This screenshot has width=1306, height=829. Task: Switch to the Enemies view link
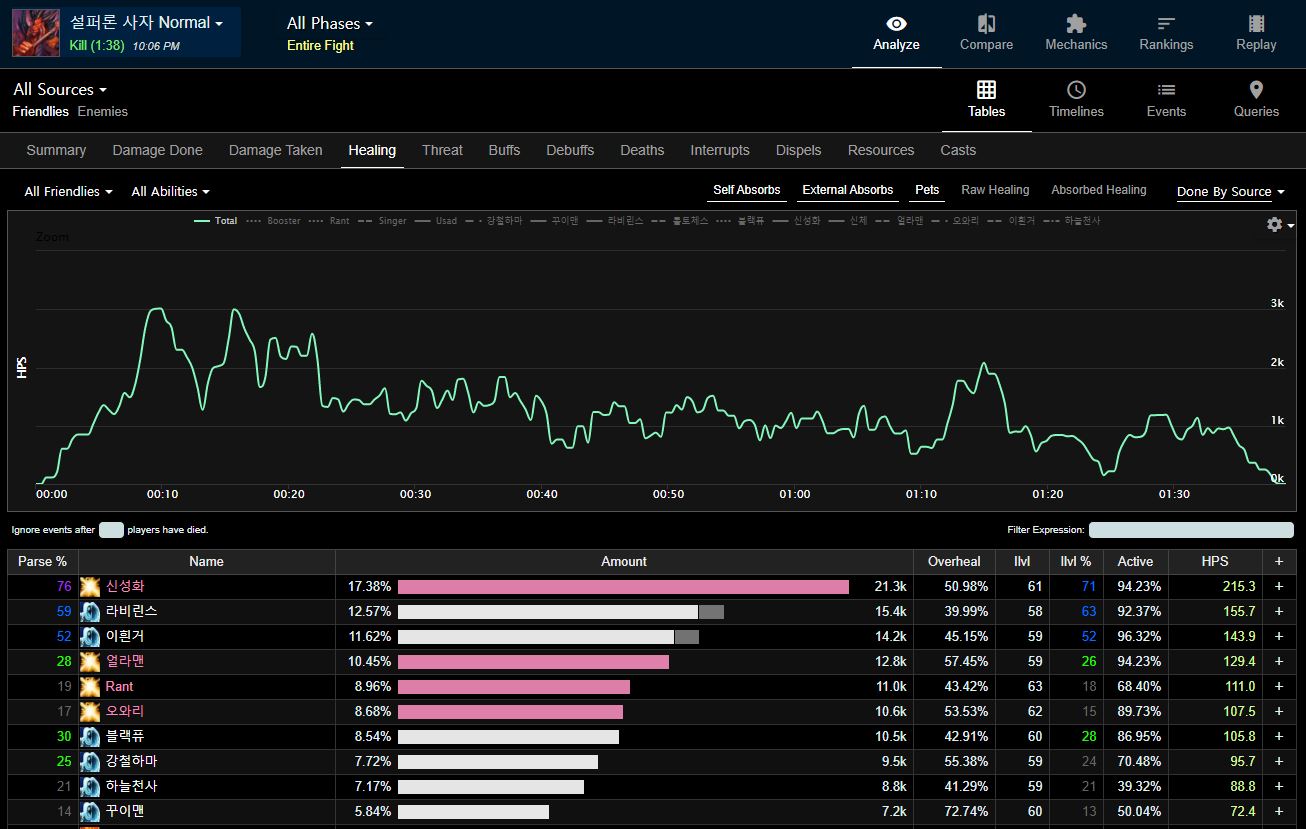[103, 112]
